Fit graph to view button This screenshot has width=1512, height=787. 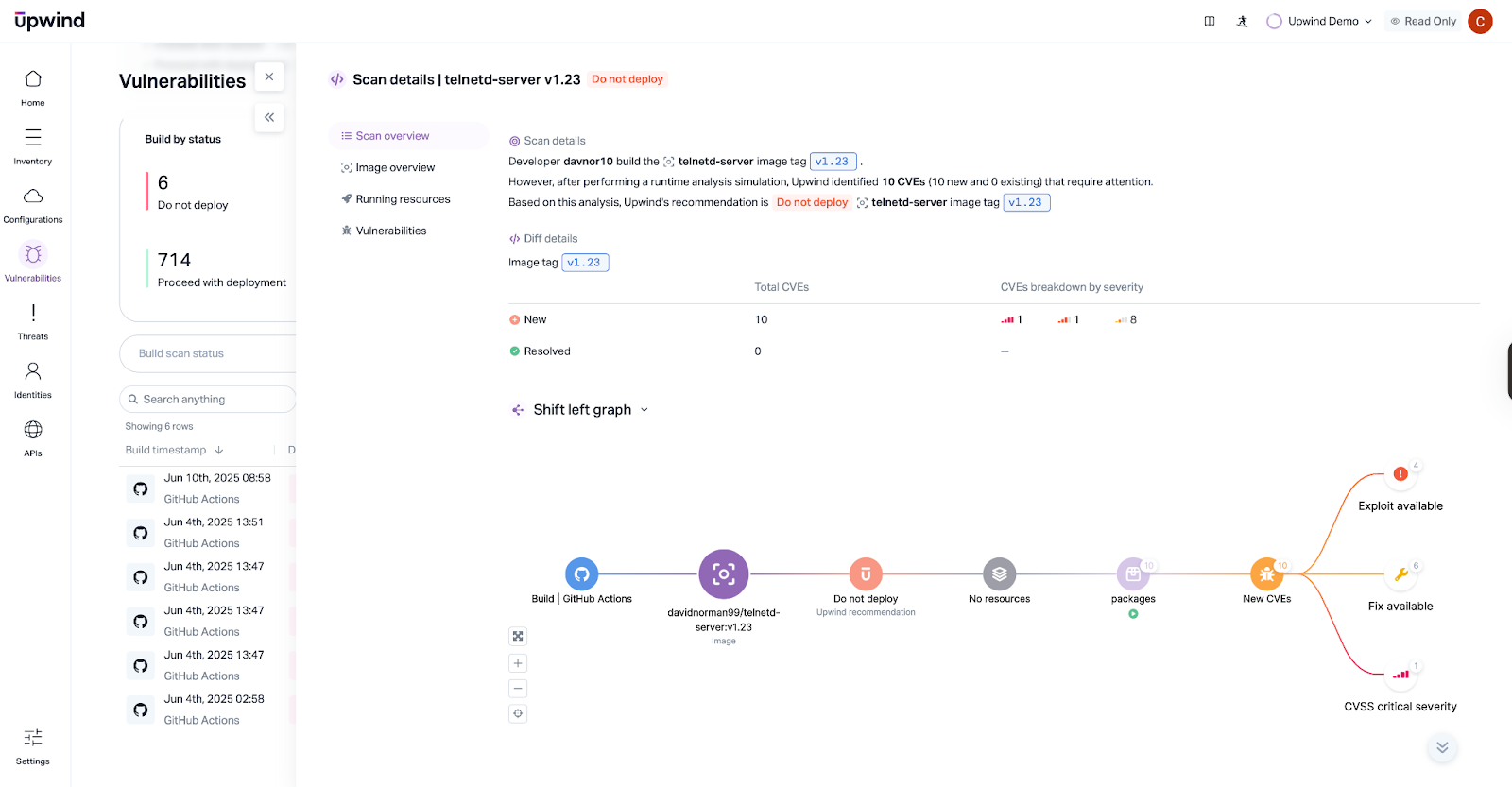[518, 637]
